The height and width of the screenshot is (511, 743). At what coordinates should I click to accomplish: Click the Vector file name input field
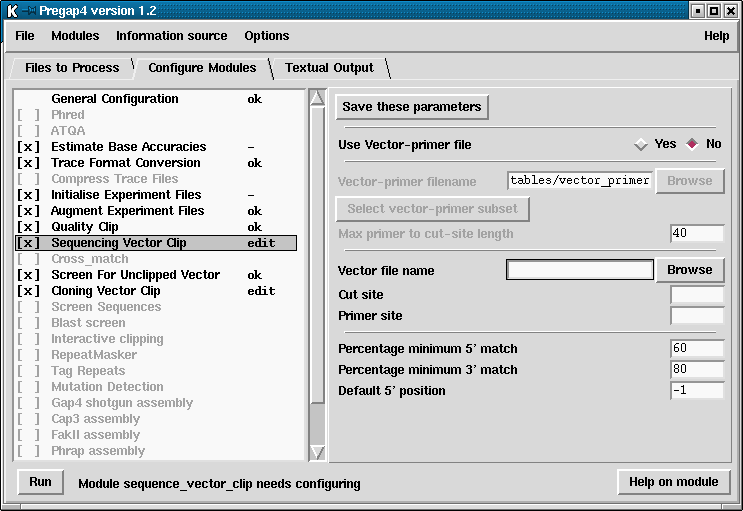coord(580,270)
